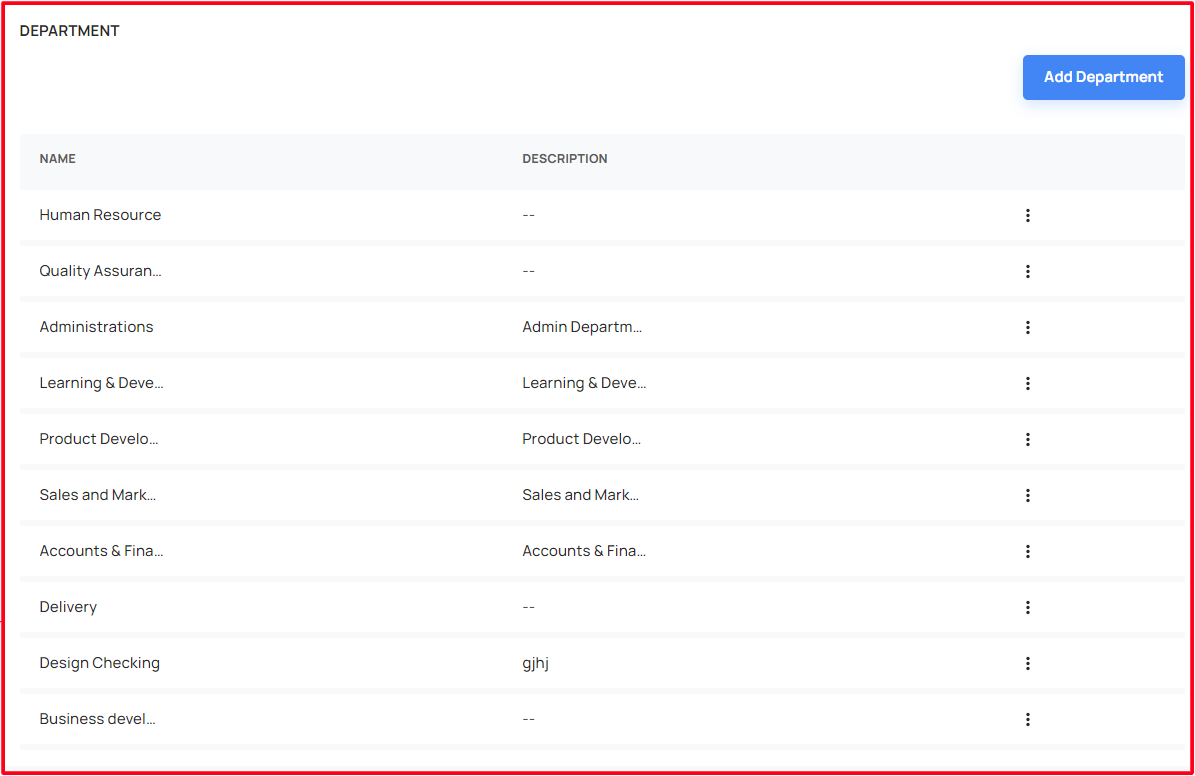Open the Product Development row three-dot menu
Screen dimensions: 1195x776
(x=1027, y=440)
